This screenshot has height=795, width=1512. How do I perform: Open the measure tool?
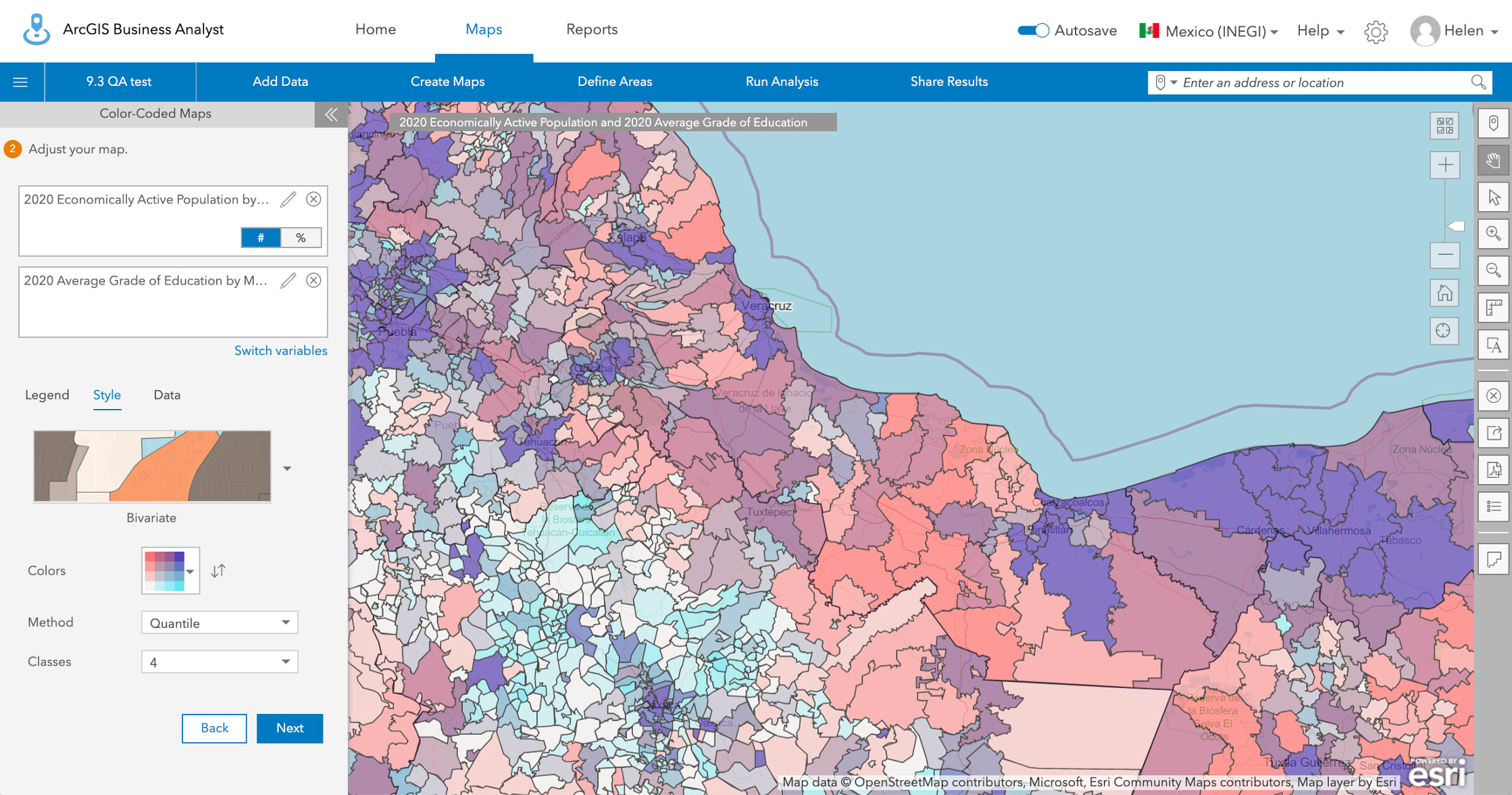(1493, 308)
